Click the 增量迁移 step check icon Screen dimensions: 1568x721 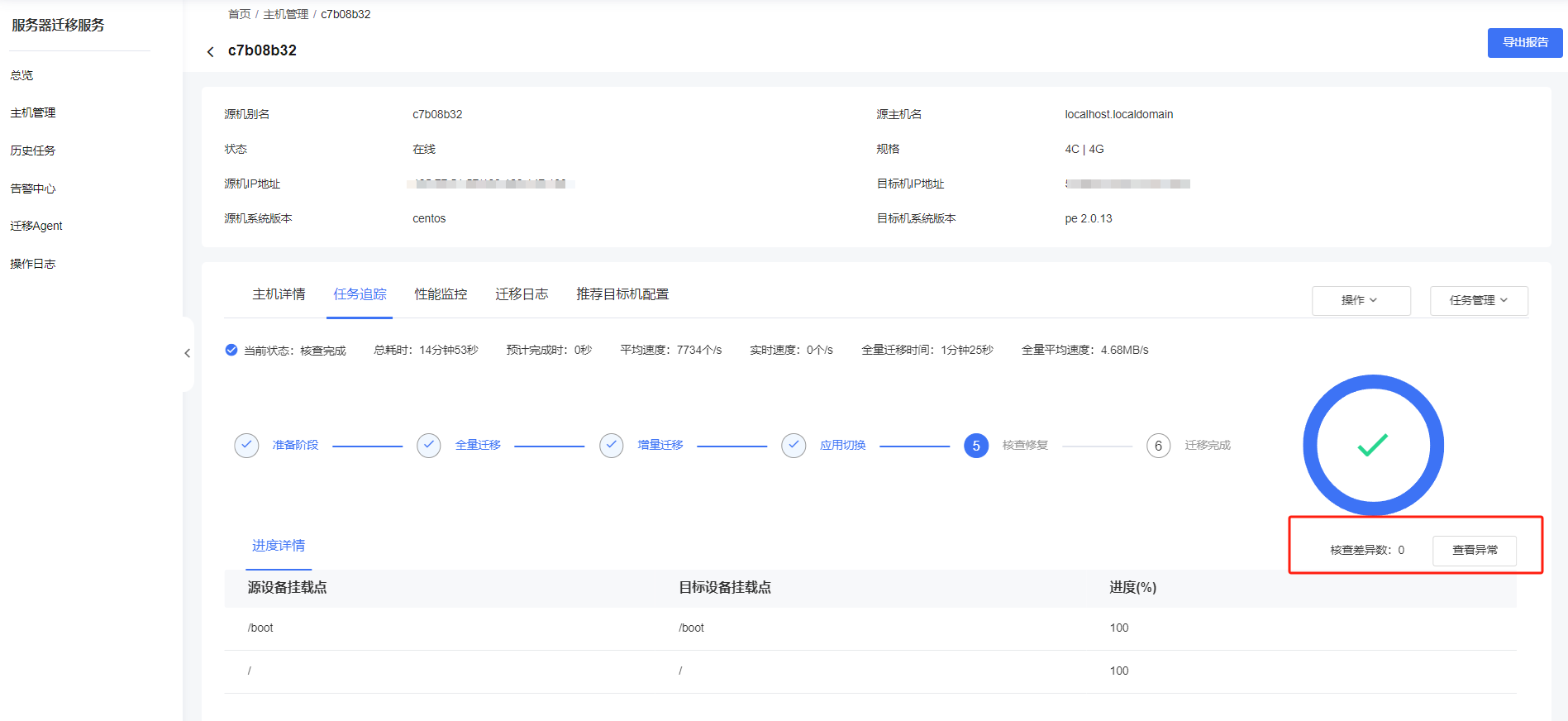(612, 445)
